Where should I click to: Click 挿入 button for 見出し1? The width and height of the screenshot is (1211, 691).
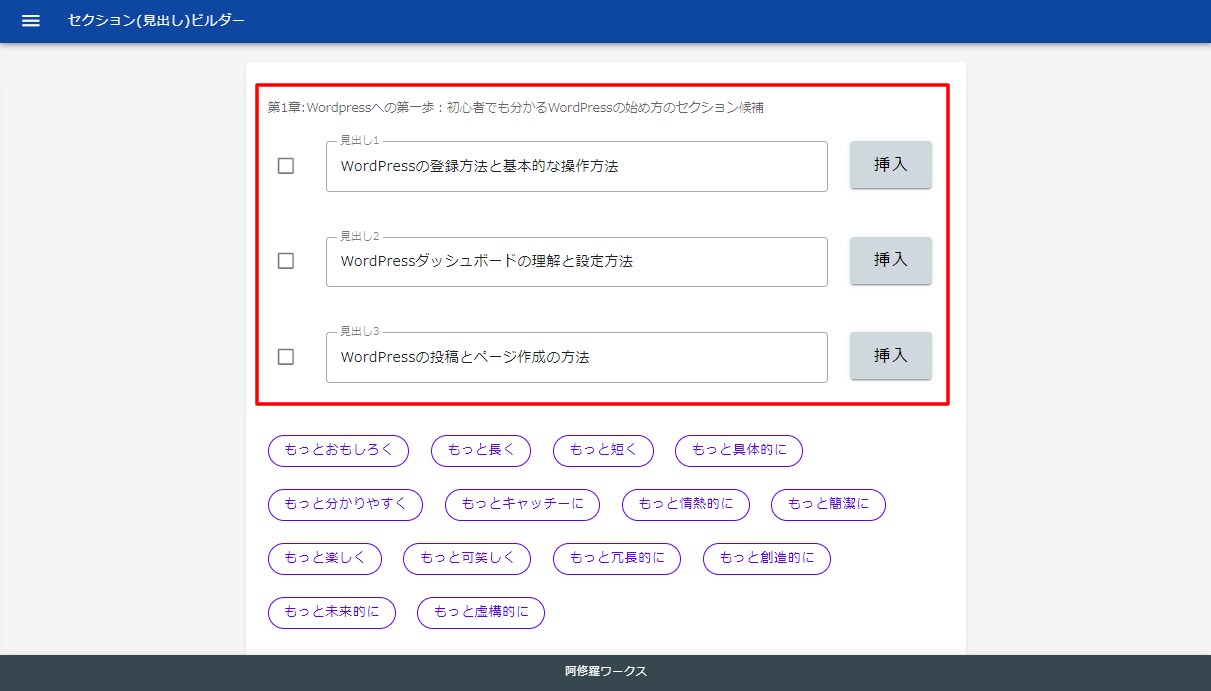click(x=891, y=165)
